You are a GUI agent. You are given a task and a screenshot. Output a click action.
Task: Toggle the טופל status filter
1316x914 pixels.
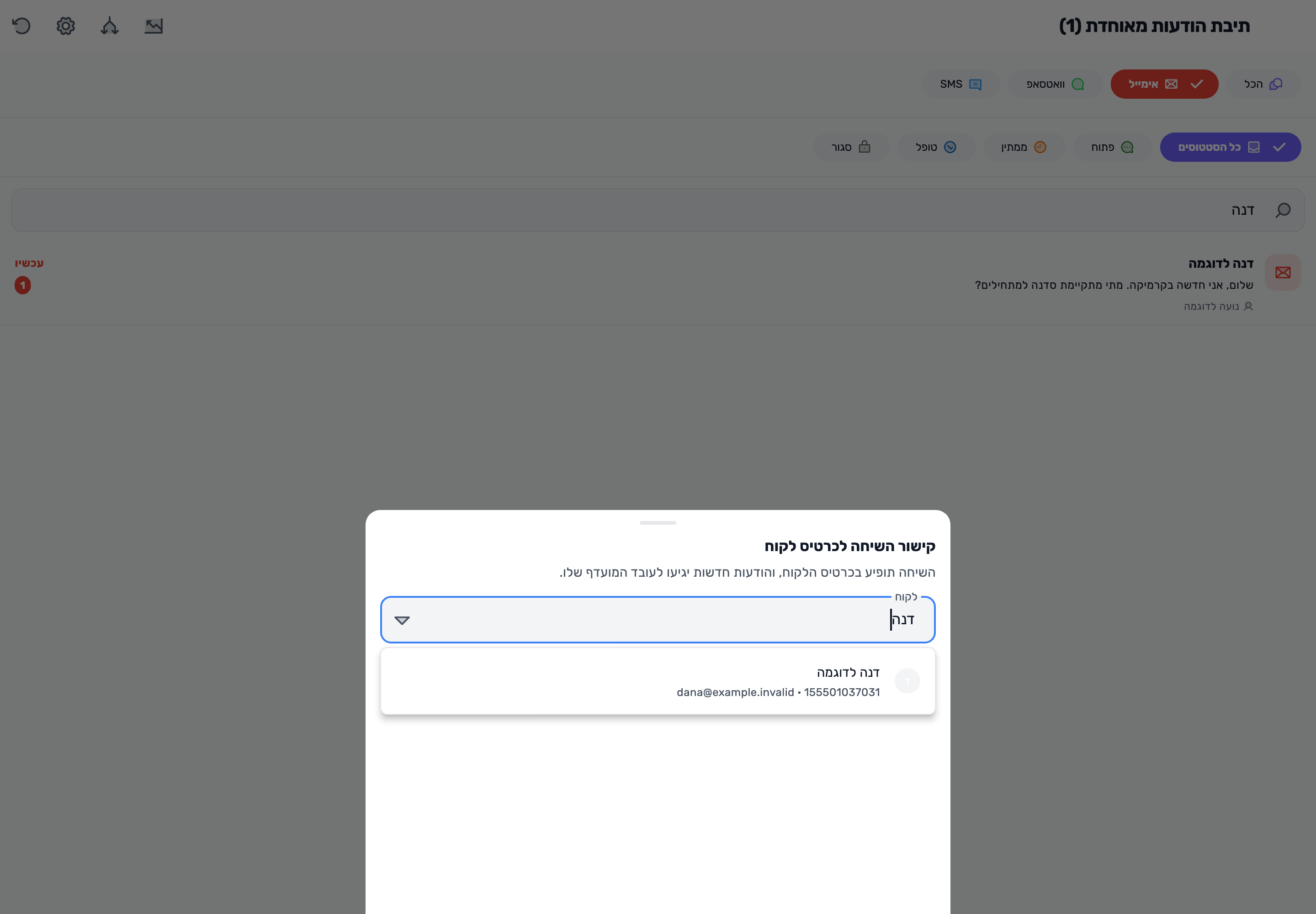point(936,147)
